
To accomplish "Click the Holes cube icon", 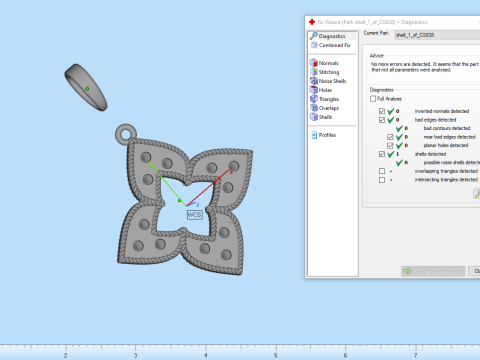I will pyautogui.click(x=314, y=90).
